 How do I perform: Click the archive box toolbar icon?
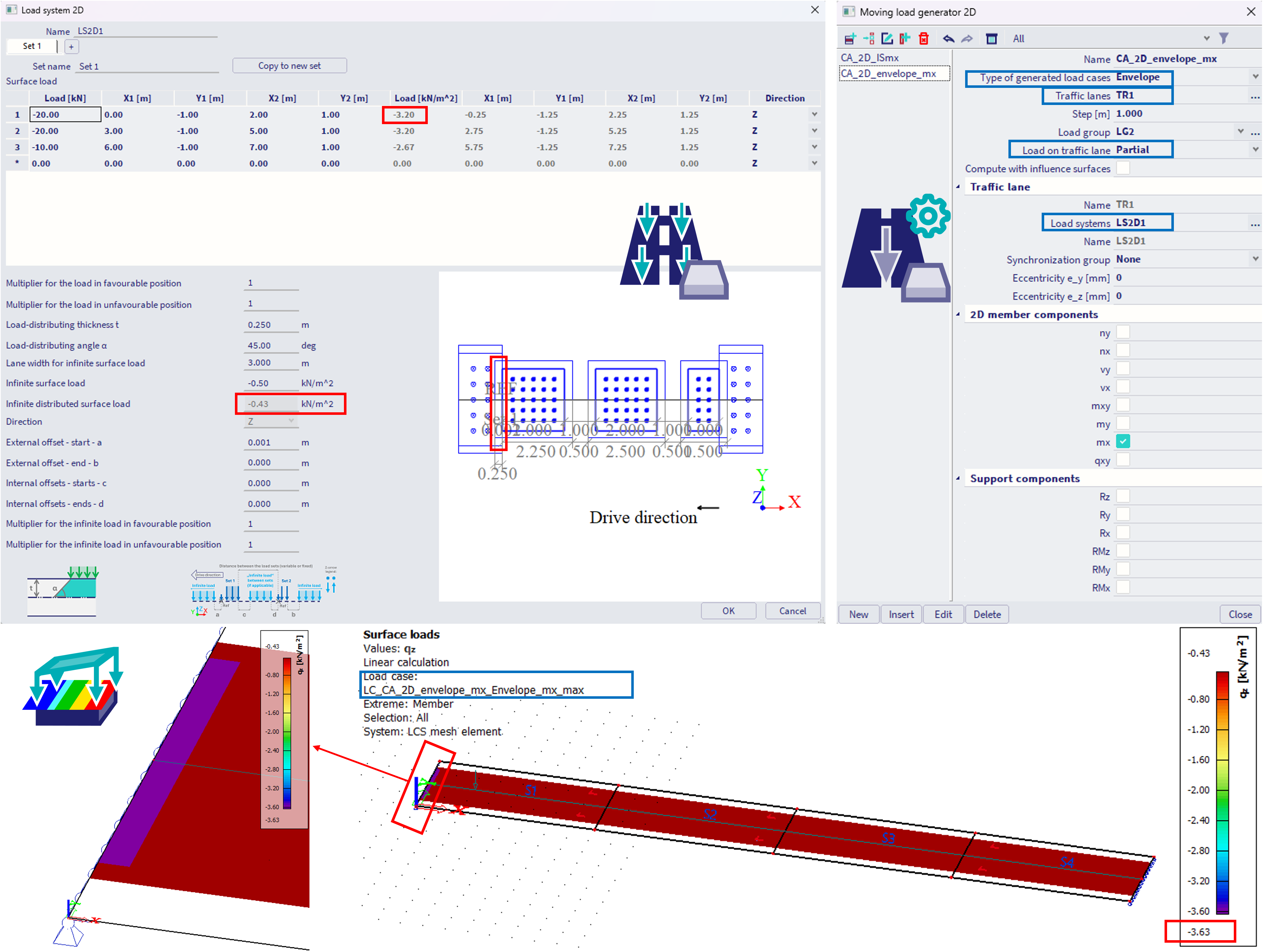click(x=992, y=38)
